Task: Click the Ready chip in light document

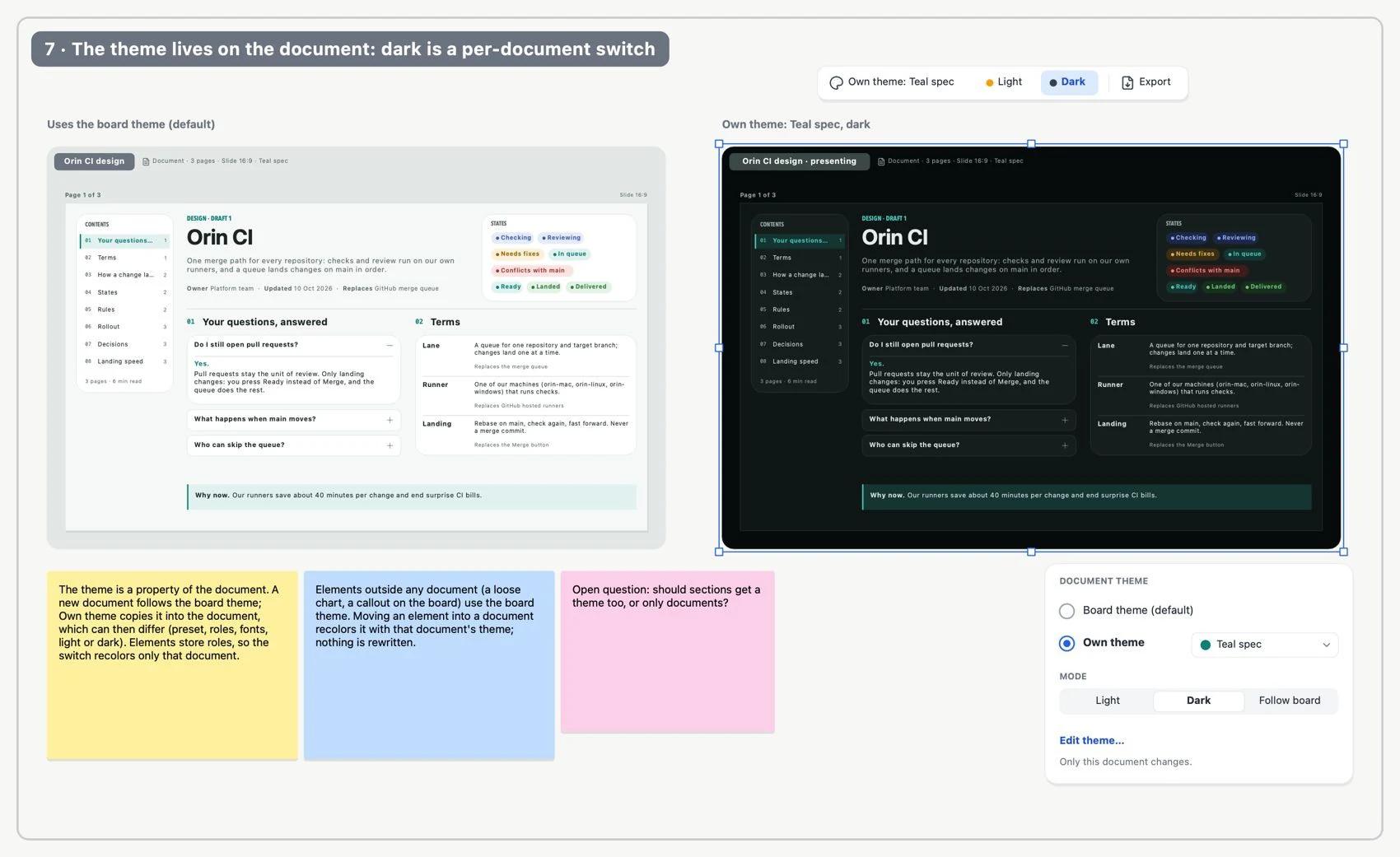Action: pos(508,287)
